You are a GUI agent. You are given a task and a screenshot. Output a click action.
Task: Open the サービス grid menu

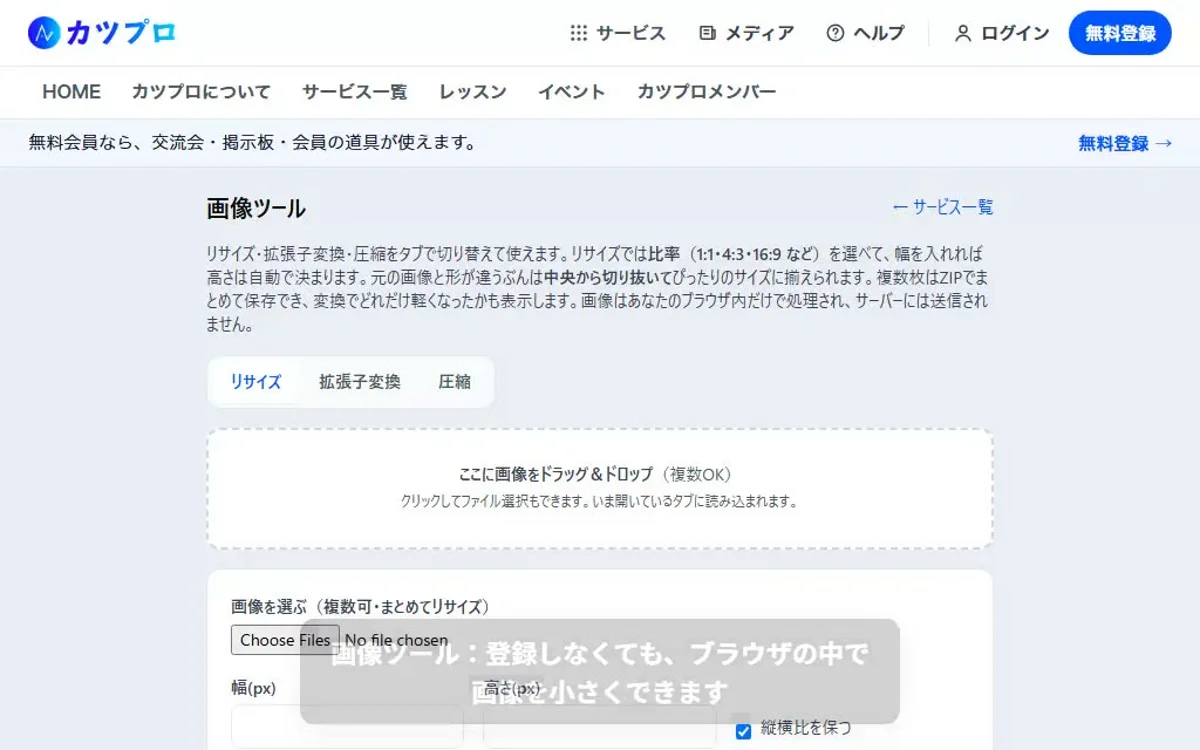coord(617,33)
